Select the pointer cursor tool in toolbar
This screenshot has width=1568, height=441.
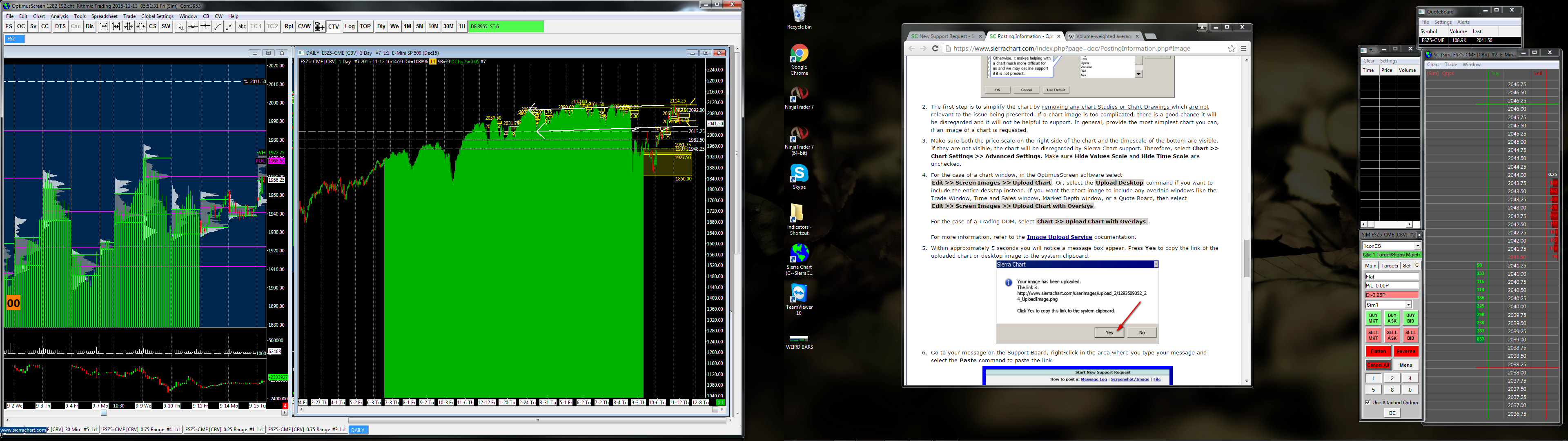click(x=181, y=26)
